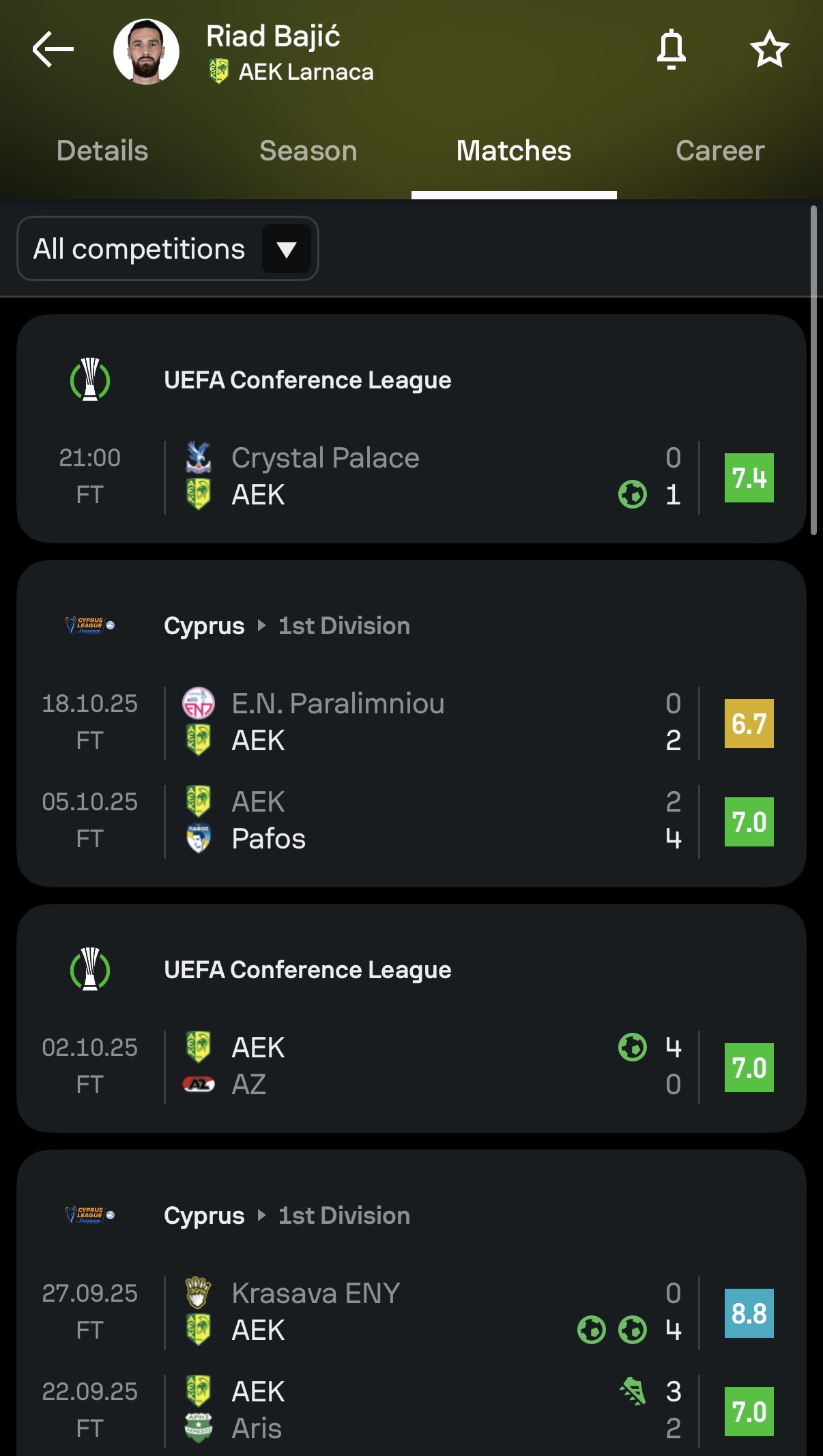Tap the AEK Larnaca team crest

point(218,72)
